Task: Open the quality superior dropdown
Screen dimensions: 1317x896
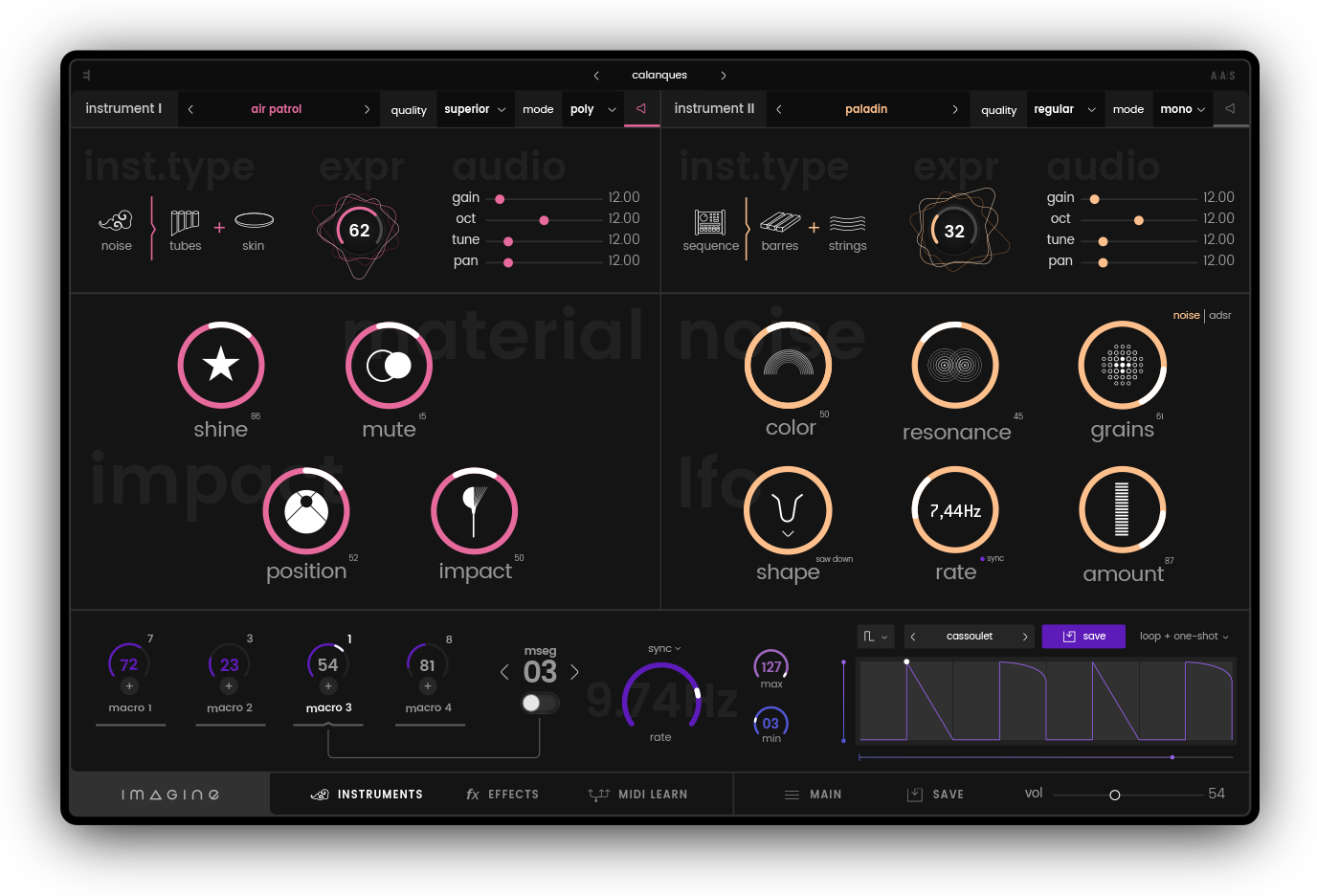Action: click(x=475, y=109)
